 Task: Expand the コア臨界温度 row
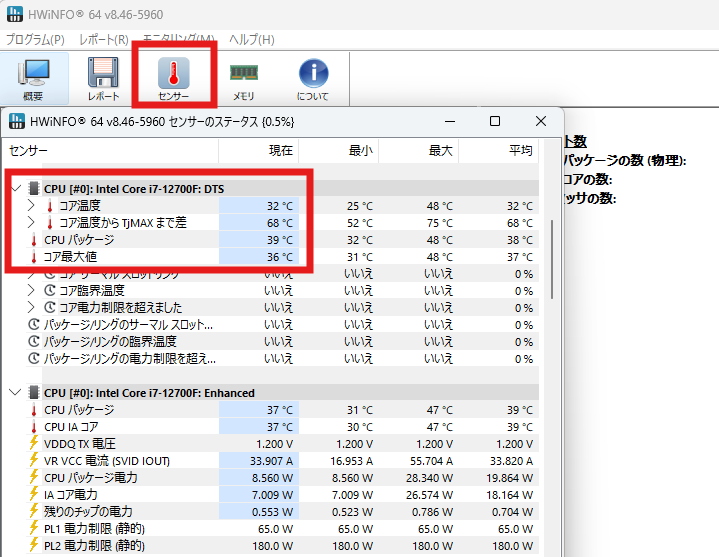31,290
